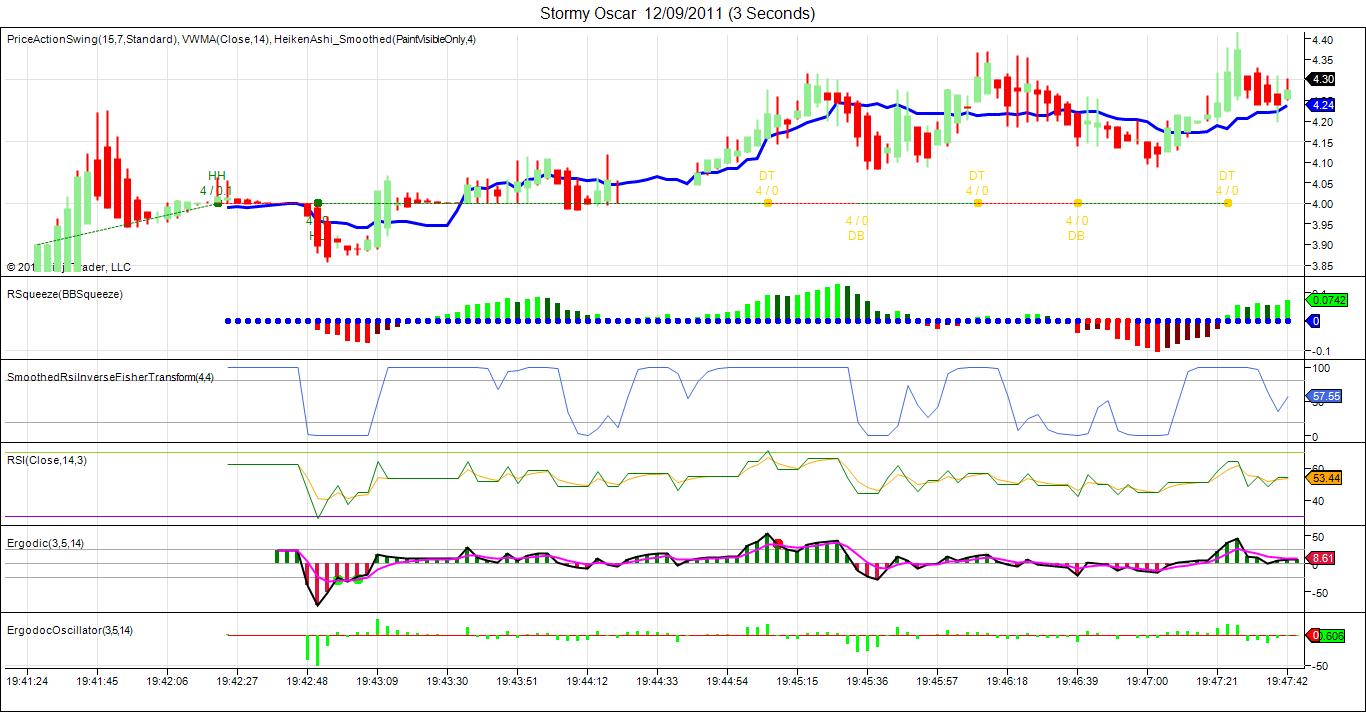Click the 4.40 price axis label
This screenshot has width=1366, height=712.
1321,40
